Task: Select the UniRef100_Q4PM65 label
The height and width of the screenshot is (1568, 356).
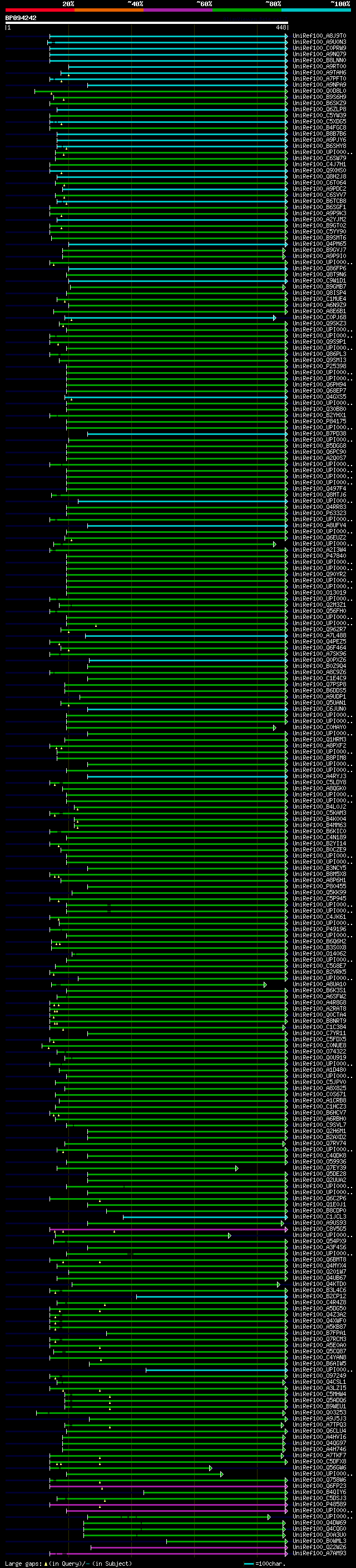Action: click(x=319, y=244)
